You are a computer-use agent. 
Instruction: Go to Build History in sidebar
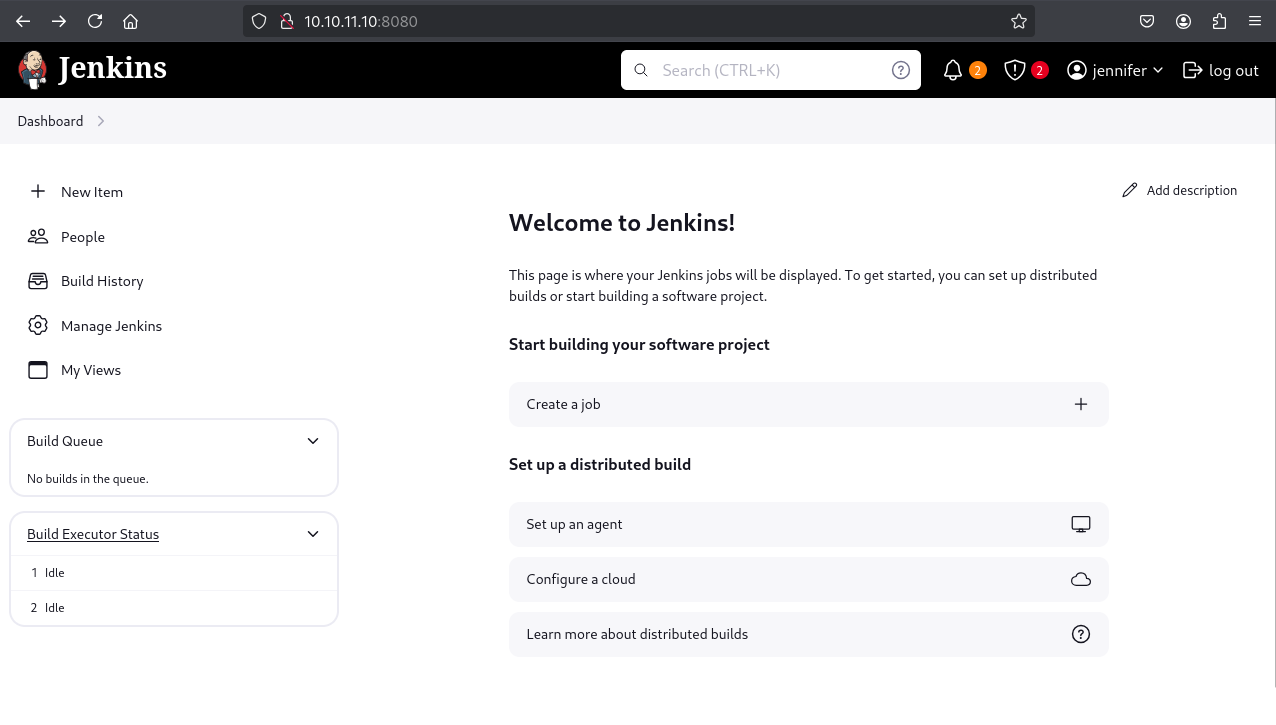(102, 281)
